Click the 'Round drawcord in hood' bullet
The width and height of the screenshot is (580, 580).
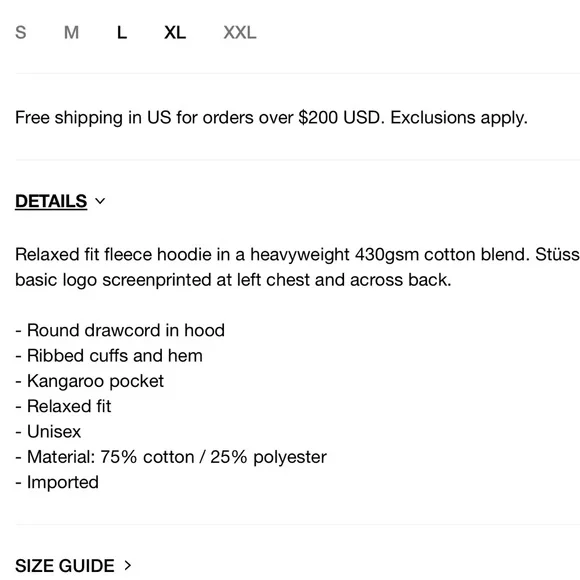[120, 330]
